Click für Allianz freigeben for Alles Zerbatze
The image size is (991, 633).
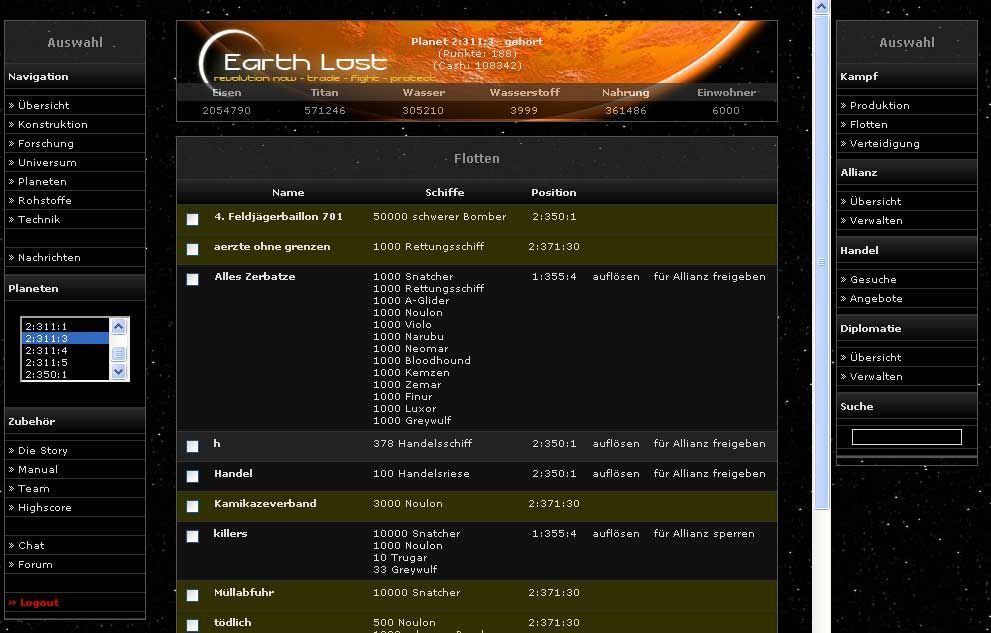710,277
